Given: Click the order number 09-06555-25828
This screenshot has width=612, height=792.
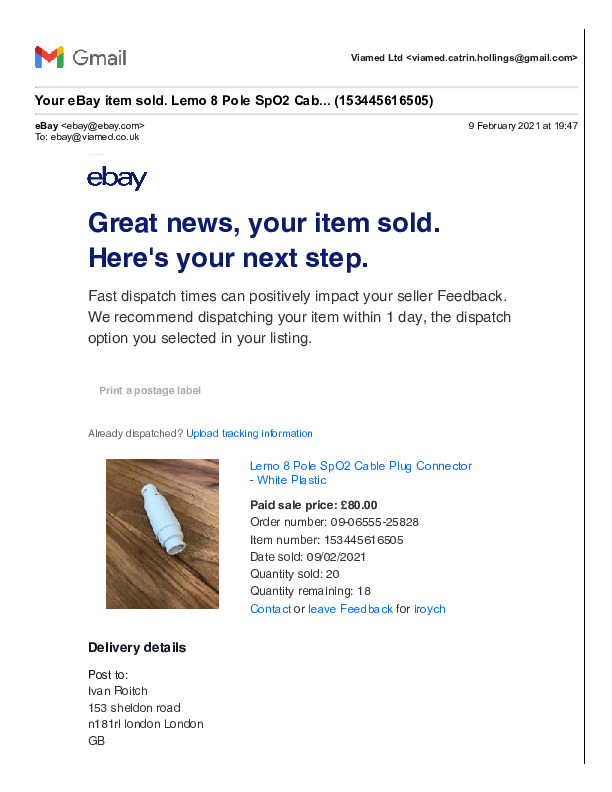Looking at the screenshot, I should coord(374,522).
